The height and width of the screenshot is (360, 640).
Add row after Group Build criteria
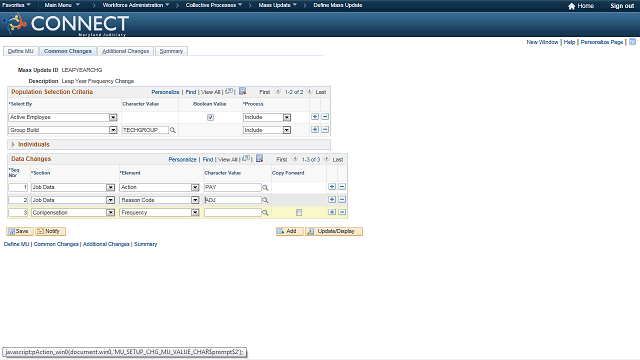[x=315, y=129]
